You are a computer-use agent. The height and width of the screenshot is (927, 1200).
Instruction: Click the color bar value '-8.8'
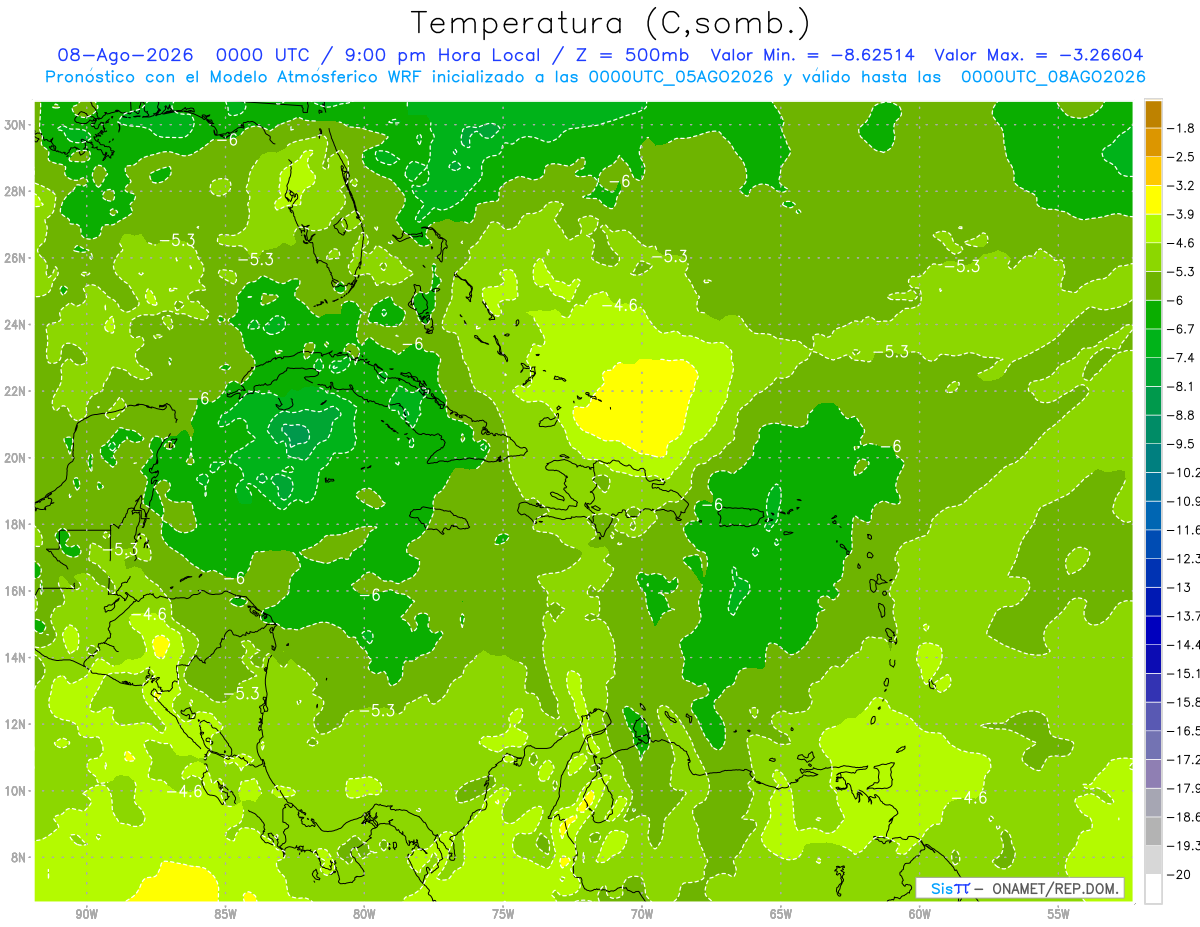tap(1182, 414)
